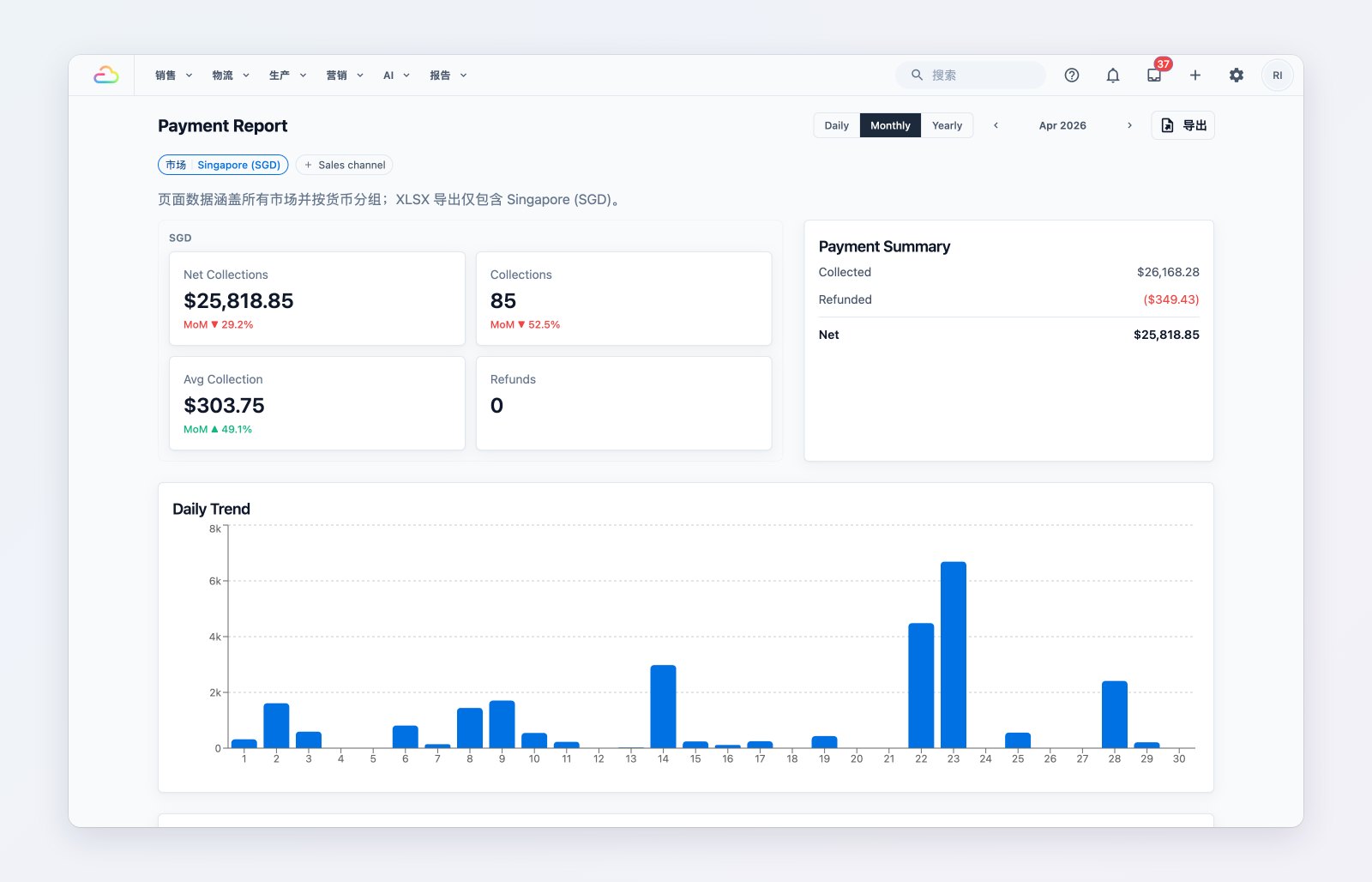
Task: Add a Sales channel filter
Action: (344, 165)
